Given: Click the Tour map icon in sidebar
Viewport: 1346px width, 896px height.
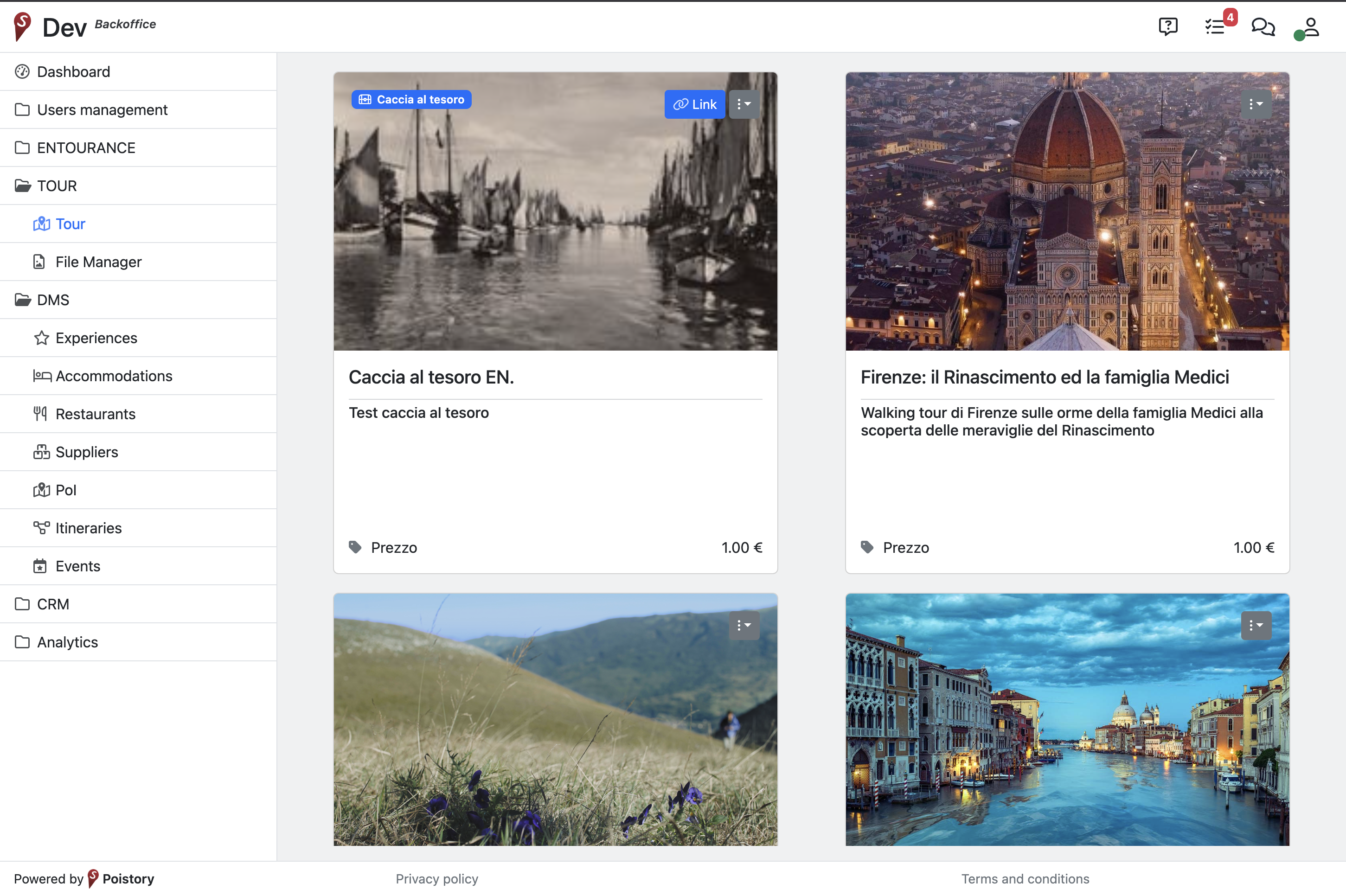Looking at the screenshot, I should [x=41, y=224].
